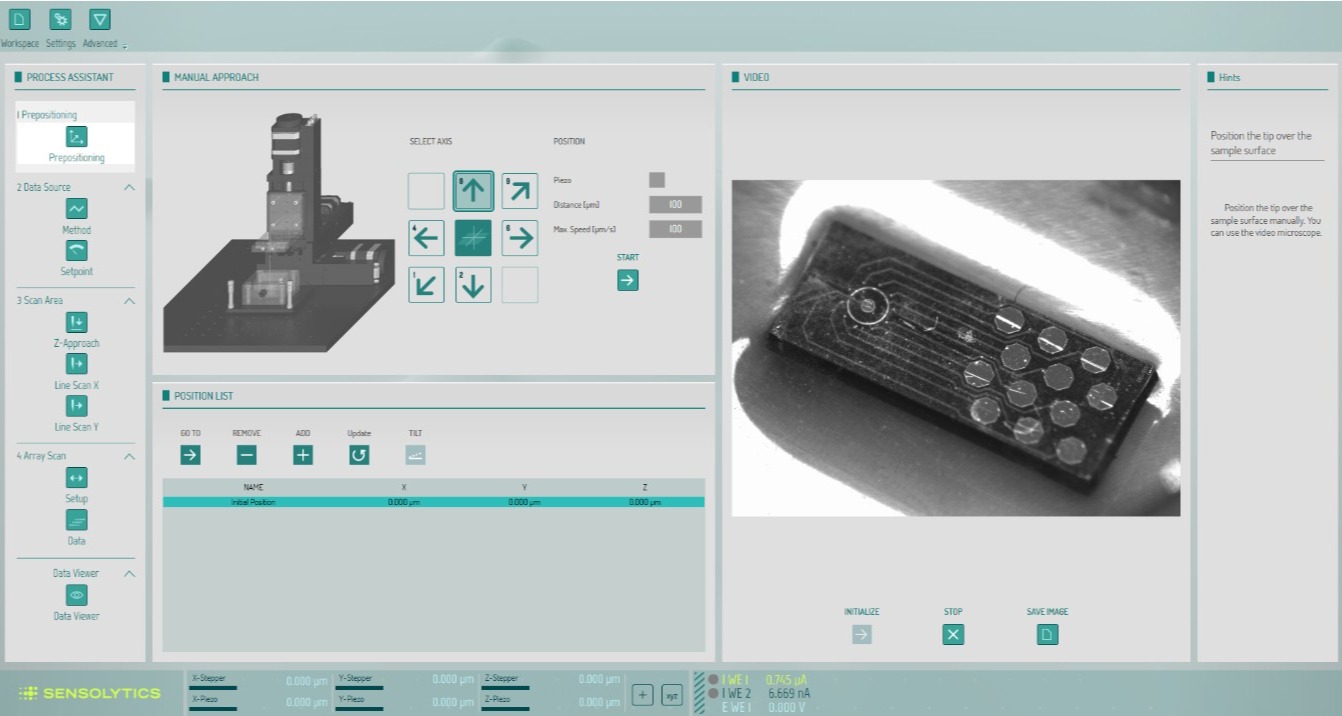The width and height of the screenshot is (1342, 716).
Task: Click the Sensolytics logo
Action: [x=90, y=693]
